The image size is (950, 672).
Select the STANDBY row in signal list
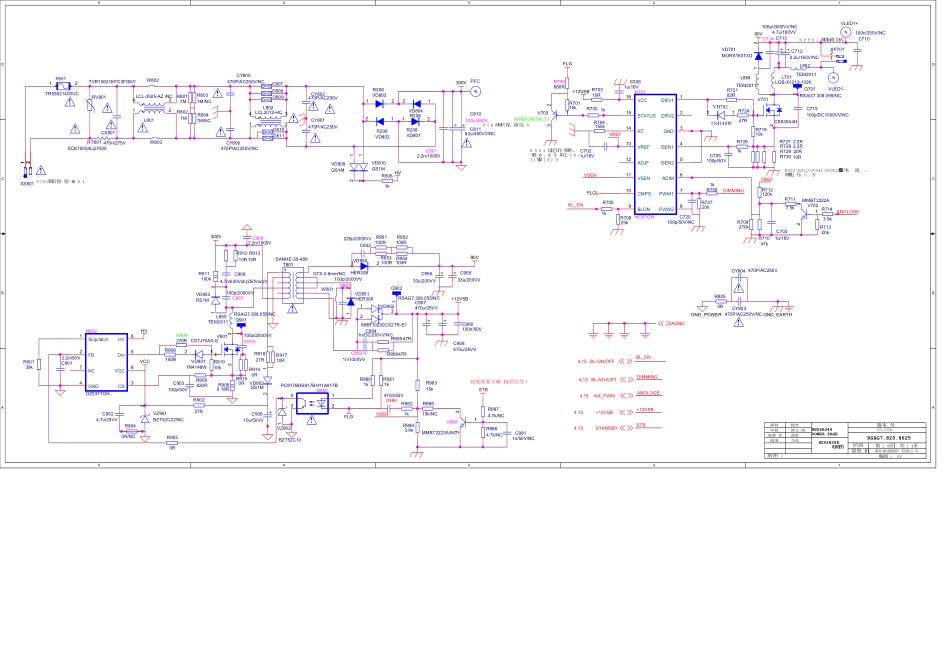(604, 427)
